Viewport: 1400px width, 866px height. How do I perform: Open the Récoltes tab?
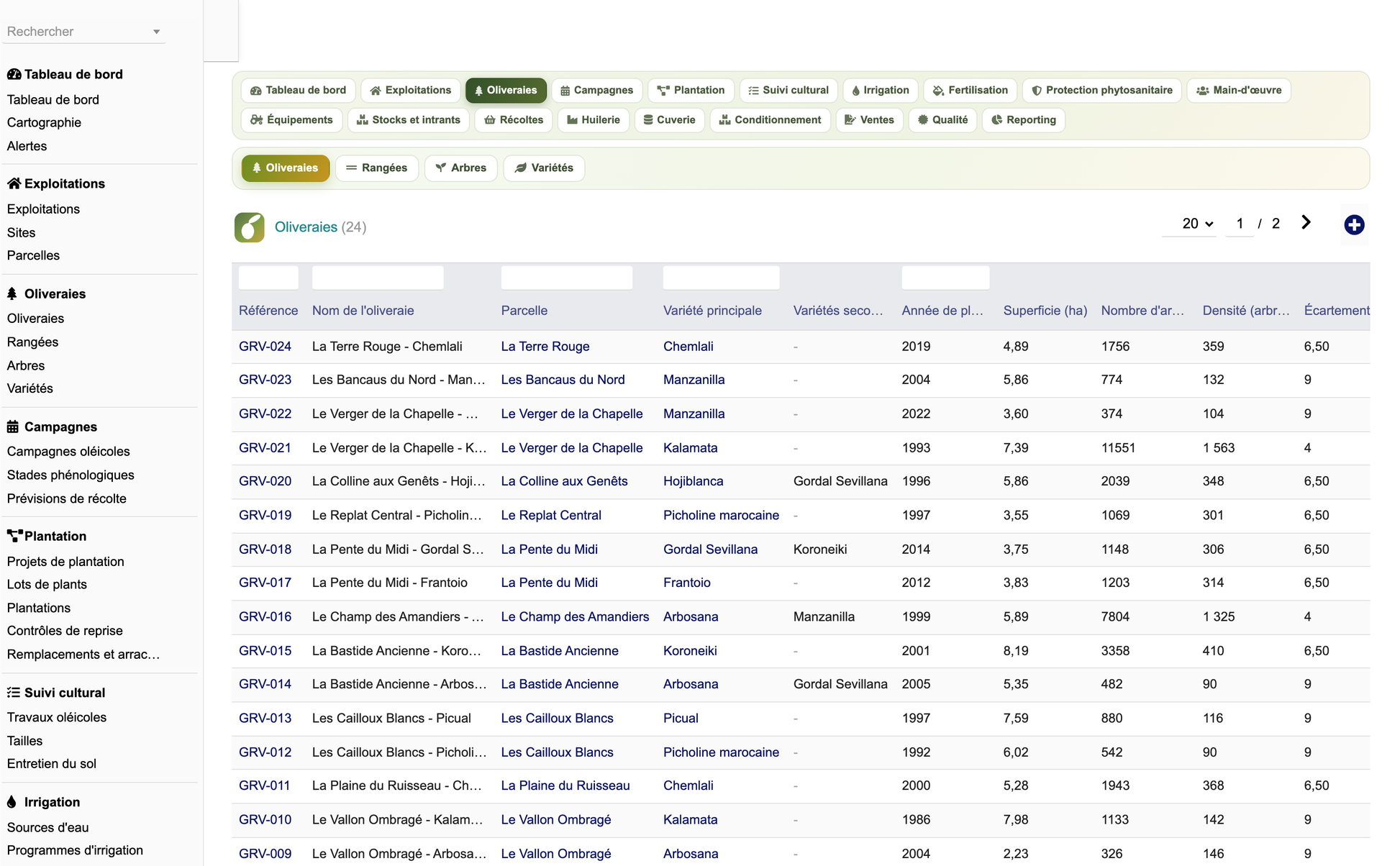coord(514,119)
